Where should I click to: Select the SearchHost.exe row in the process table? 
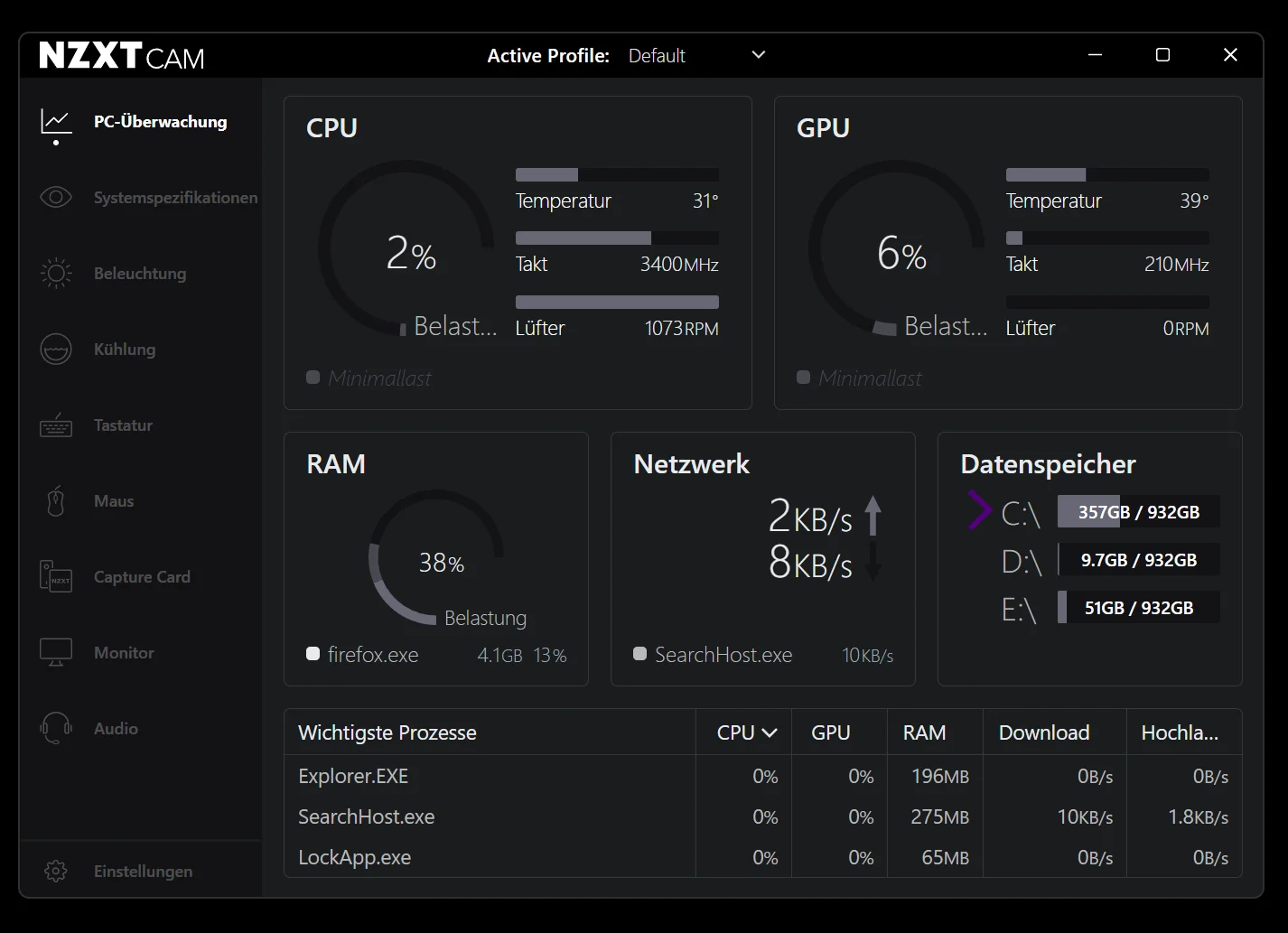763,816
